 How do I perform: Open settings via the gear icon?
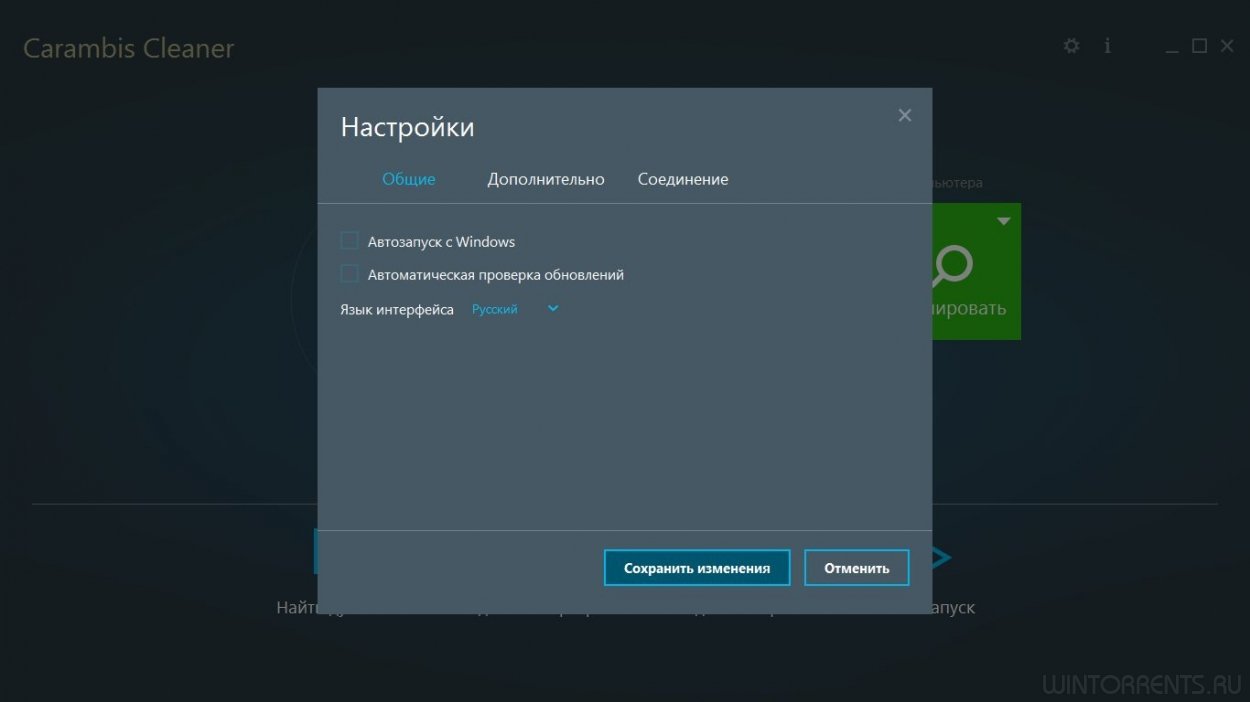pos(1071,46)
